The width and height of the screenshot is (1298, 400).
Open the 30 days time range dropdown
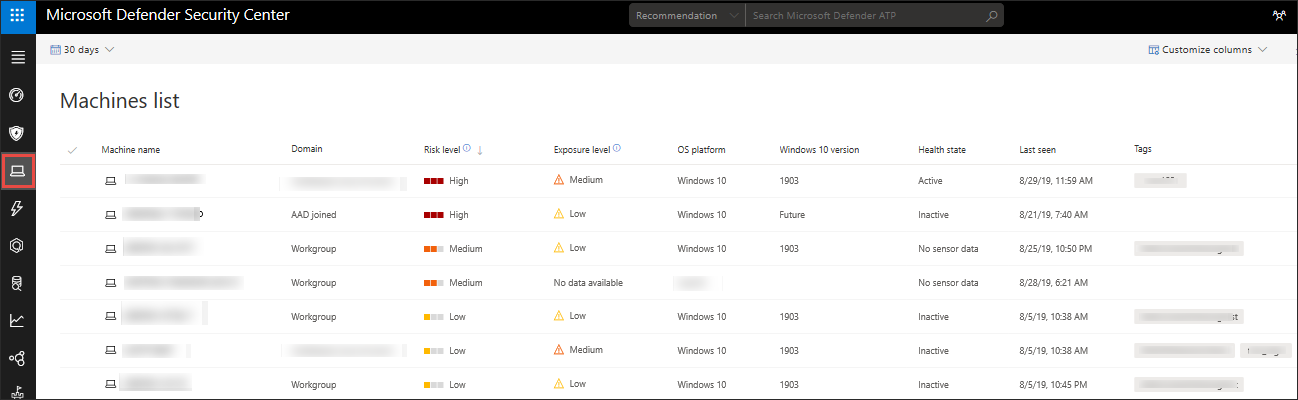click(82, 49)
